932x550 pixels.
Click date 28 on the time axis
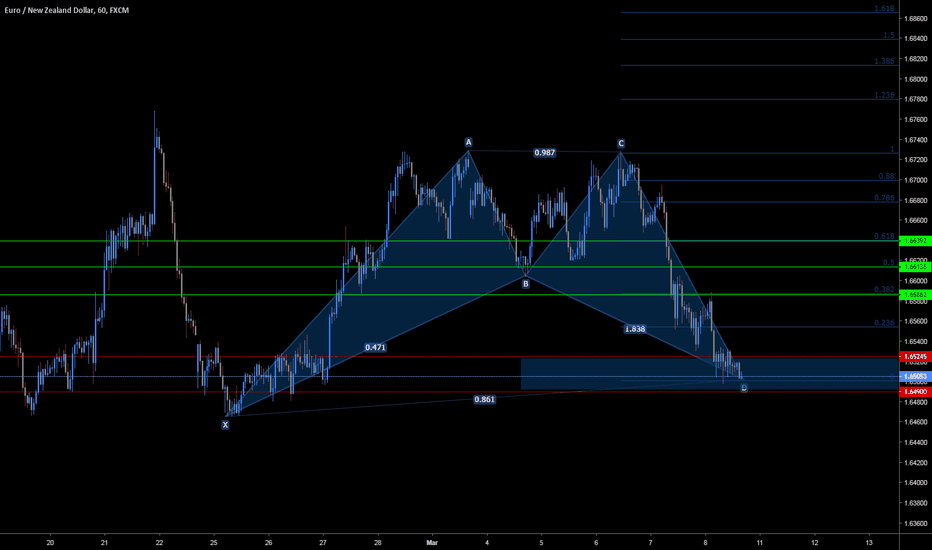pyautogui.click(x=378, y=542)
